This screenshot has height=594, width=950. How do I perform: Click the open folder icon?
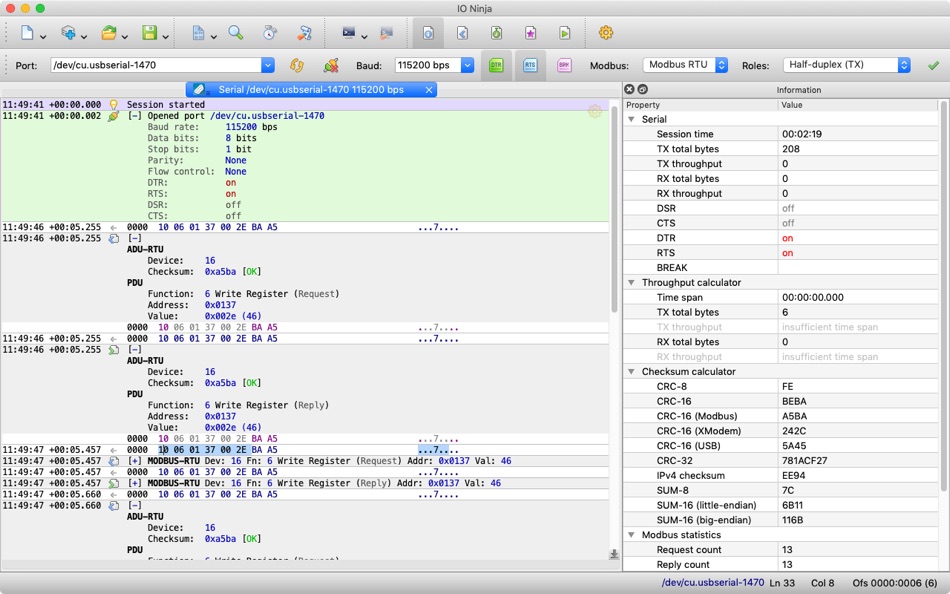pos(109,33)
